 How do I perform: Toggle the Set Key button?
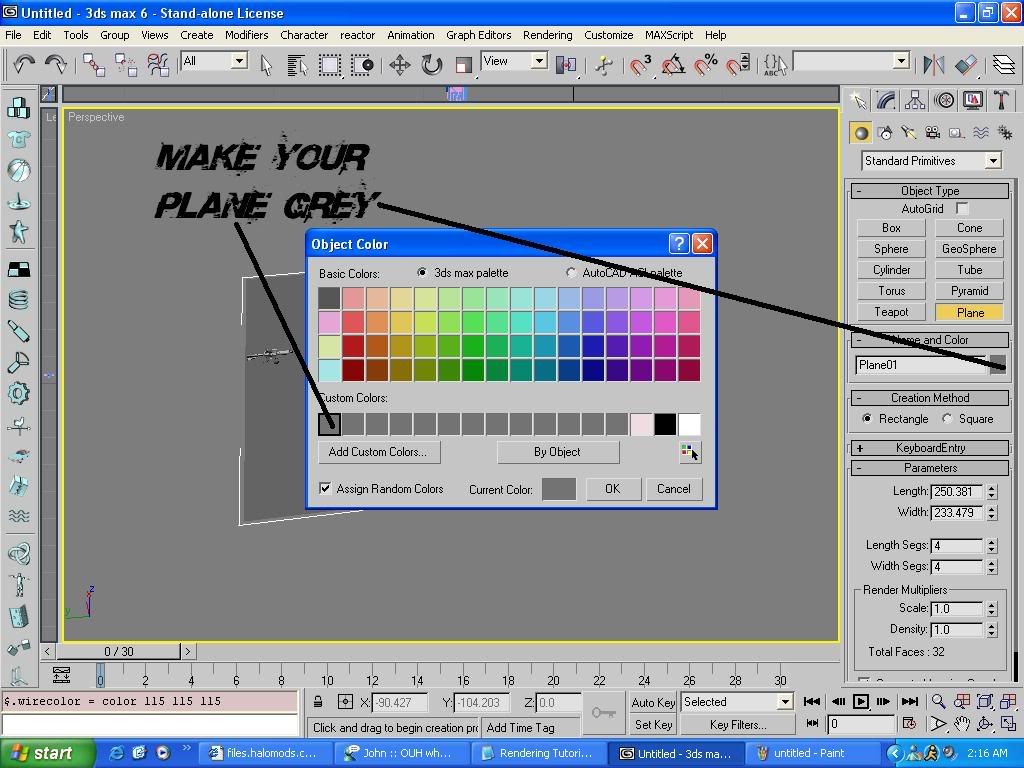coord(653,724)
